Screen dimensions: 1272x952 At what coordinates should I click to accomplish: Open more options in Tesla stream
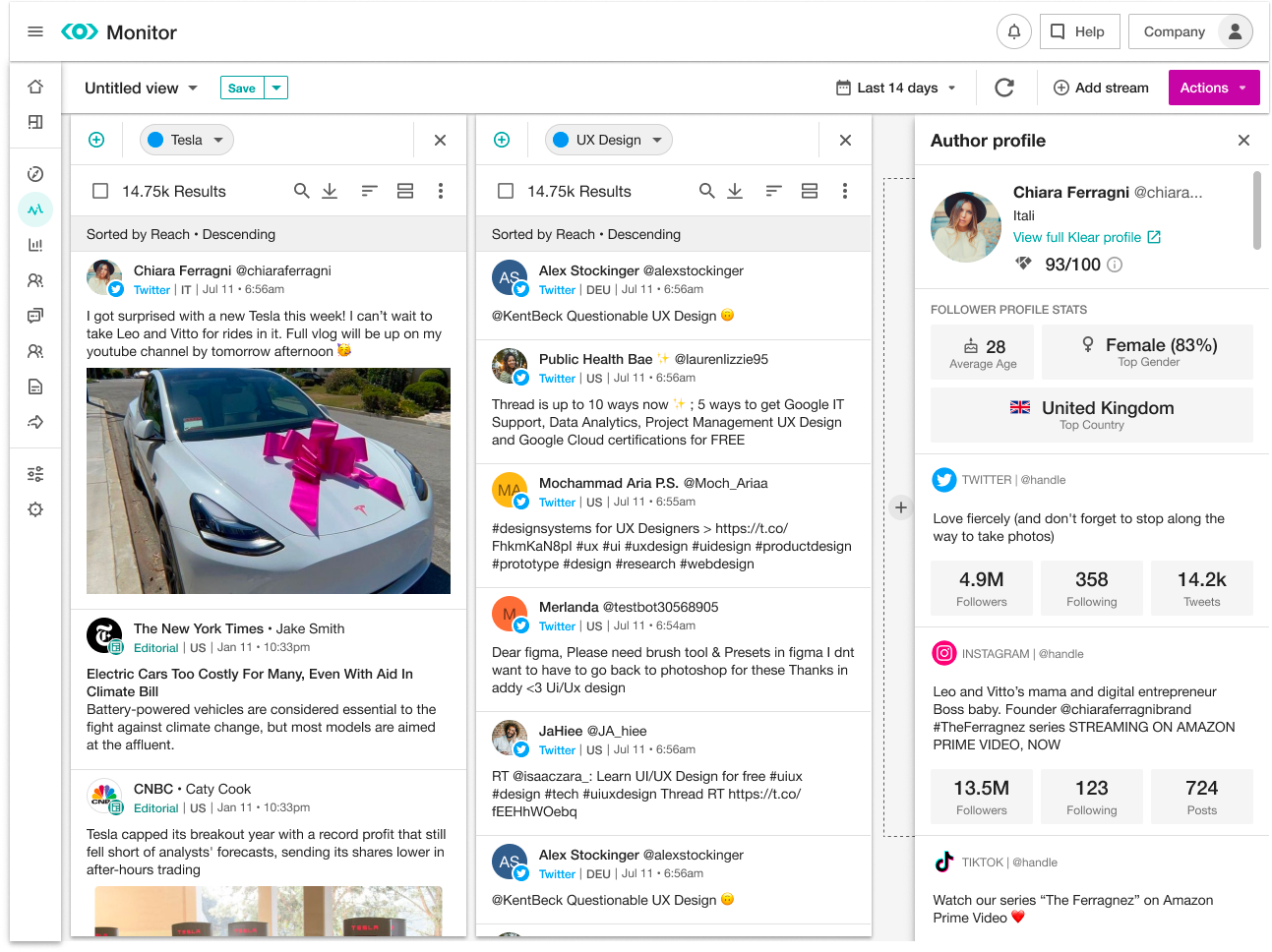(440, 191)
